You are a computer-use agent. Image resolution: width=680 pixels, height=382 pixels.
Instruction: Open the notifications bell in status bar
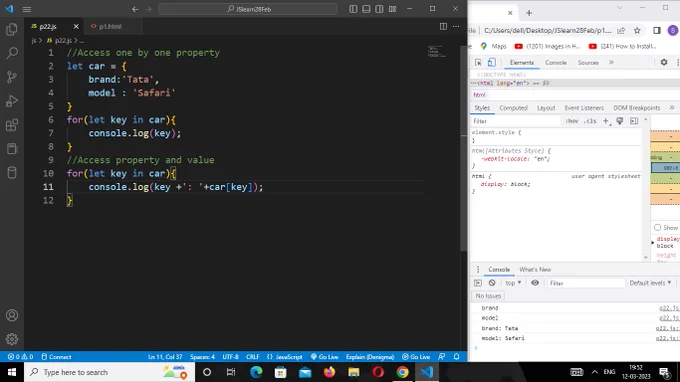(456, 357)
